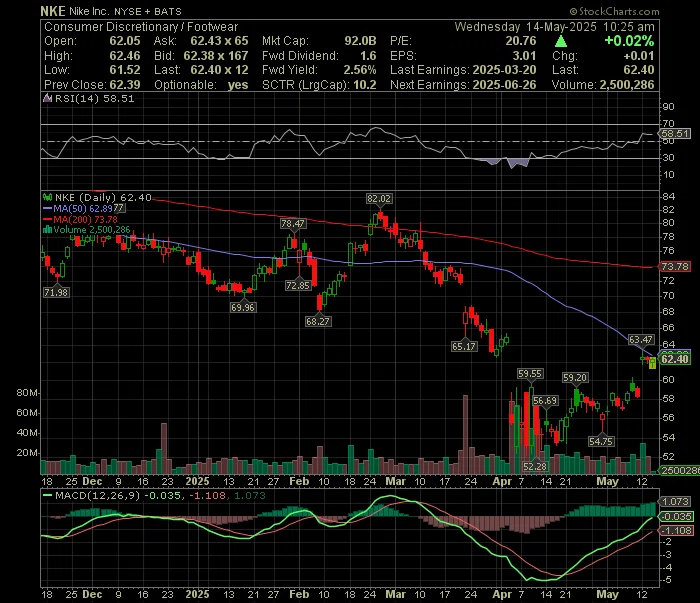Click the Bid quote 62.38 x 167
700x603 pixels.
(216, 56)
